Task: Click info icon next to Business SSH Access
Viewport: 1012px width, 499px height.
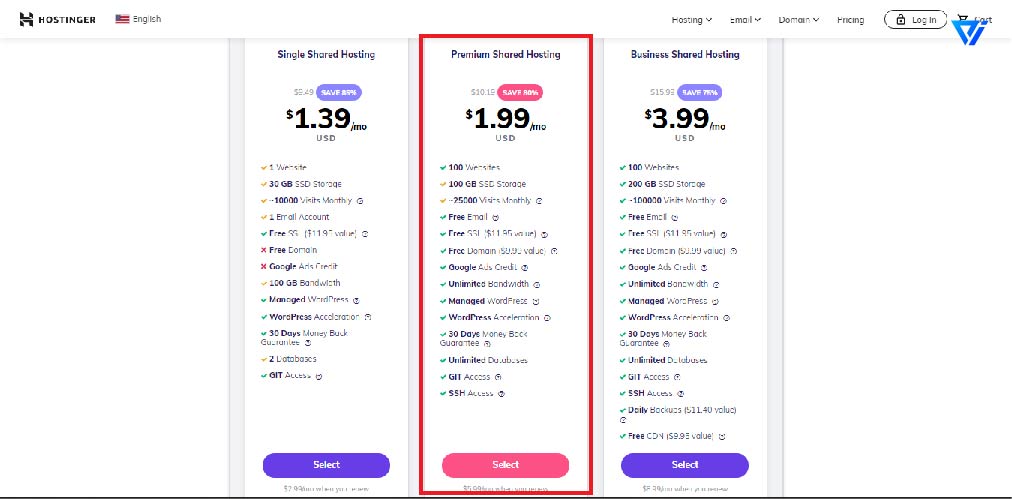Action: click(x=681, y=393)
